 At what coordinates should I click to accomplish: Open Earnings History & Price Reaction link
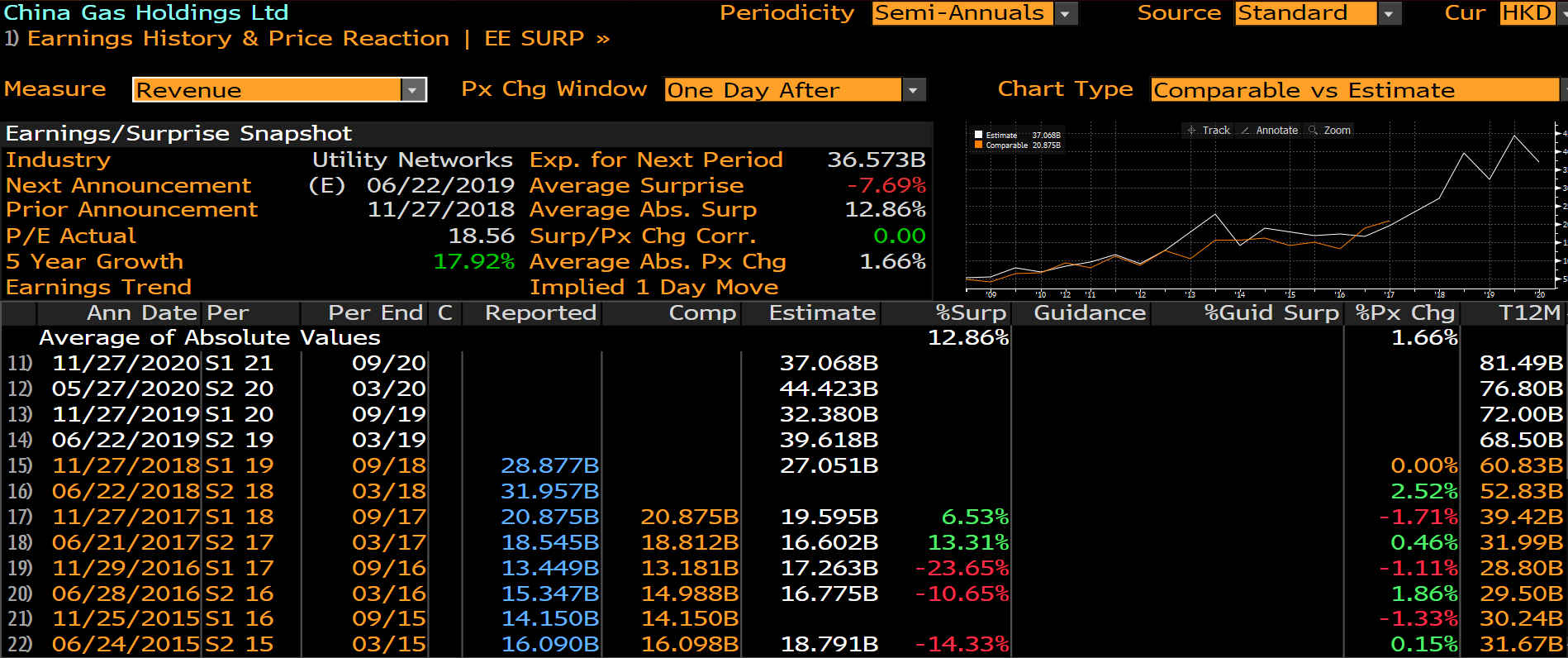(x=238, y=39)
